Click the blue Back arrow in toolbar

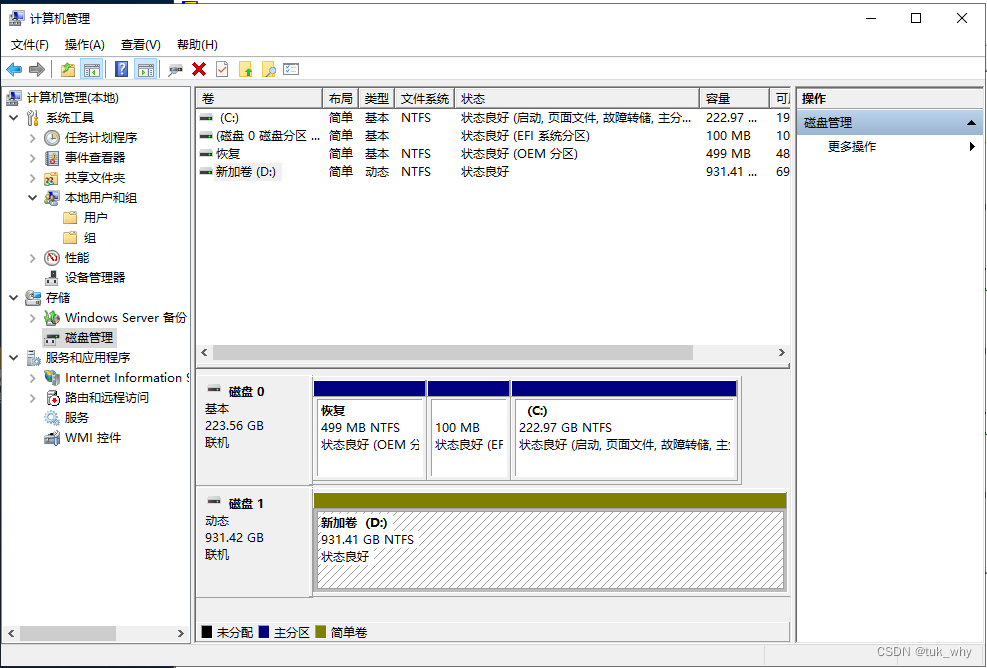pyautogui.click(x=14, y=69)
